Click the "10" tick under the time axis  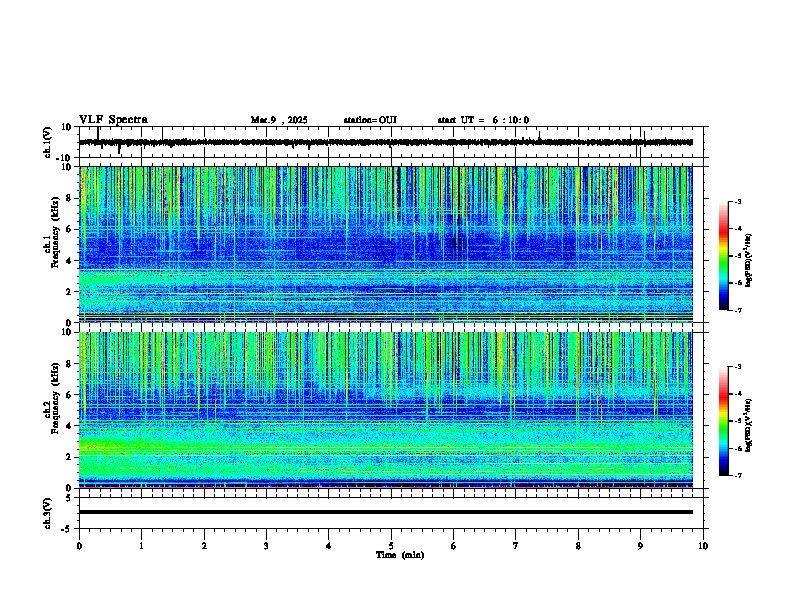click(703, 546)
